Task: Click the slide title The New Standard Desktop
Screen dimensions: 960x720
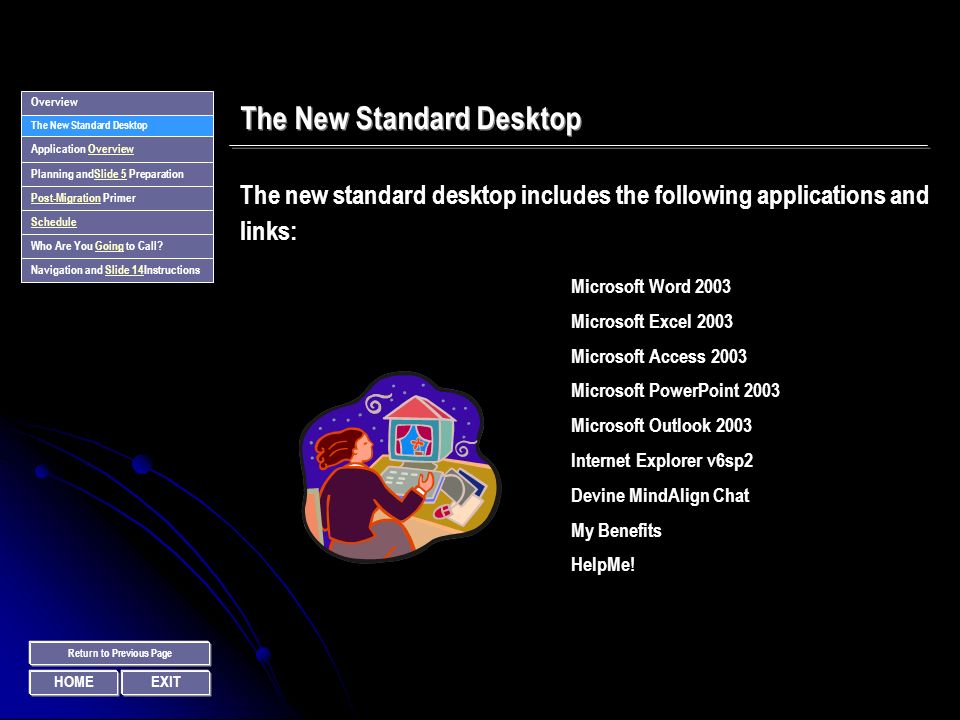Action: 411,119
